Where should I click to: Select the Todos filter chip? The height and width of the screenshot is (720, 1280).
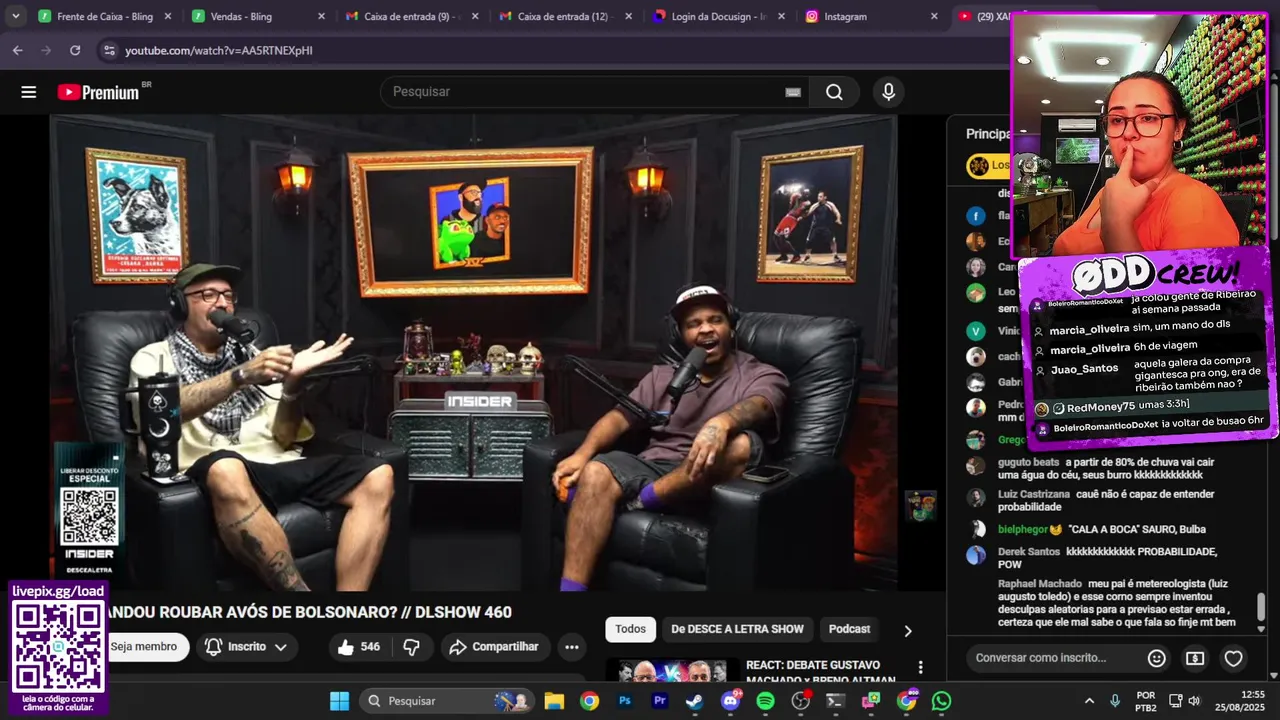click(x=630, y=629)
